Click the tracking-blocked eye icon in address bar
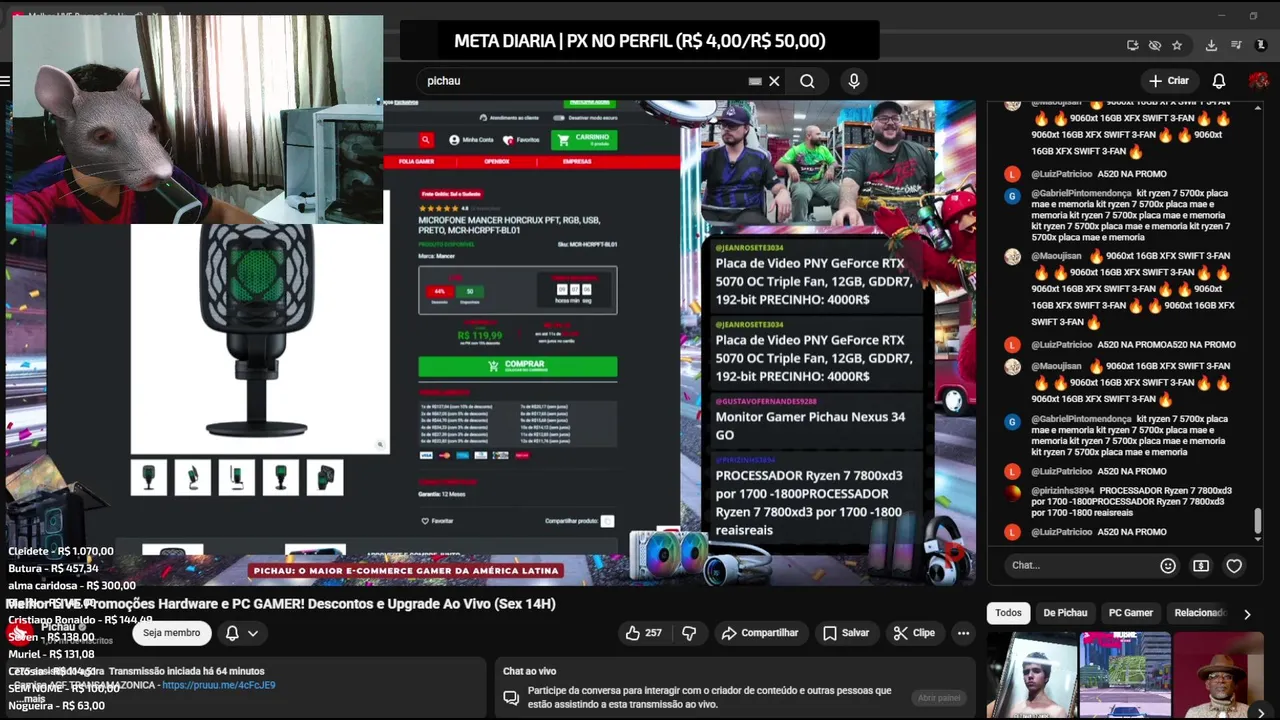1280x720 pixels. (x=1154, y=45)
